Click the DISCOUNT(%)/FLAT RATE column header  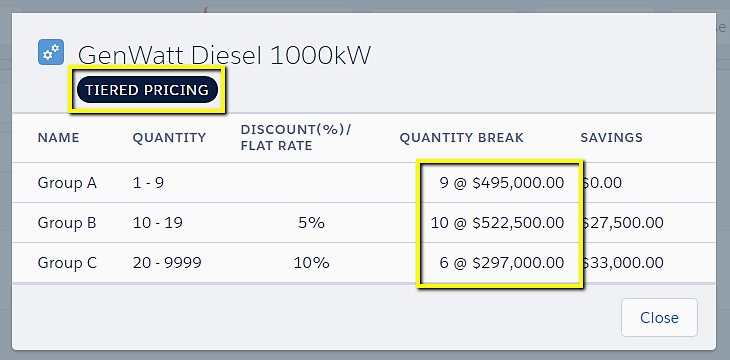point(296,138)
